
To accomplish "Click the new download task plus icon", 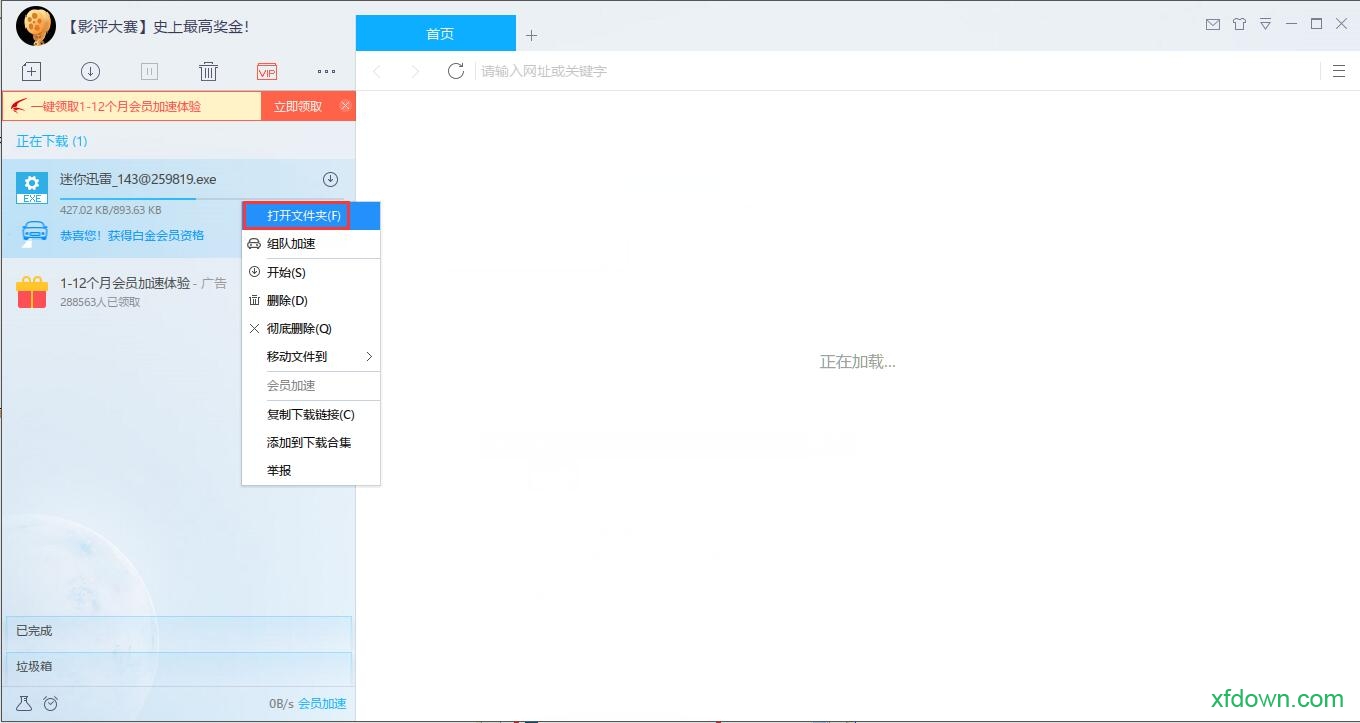I will pos(32,71).
